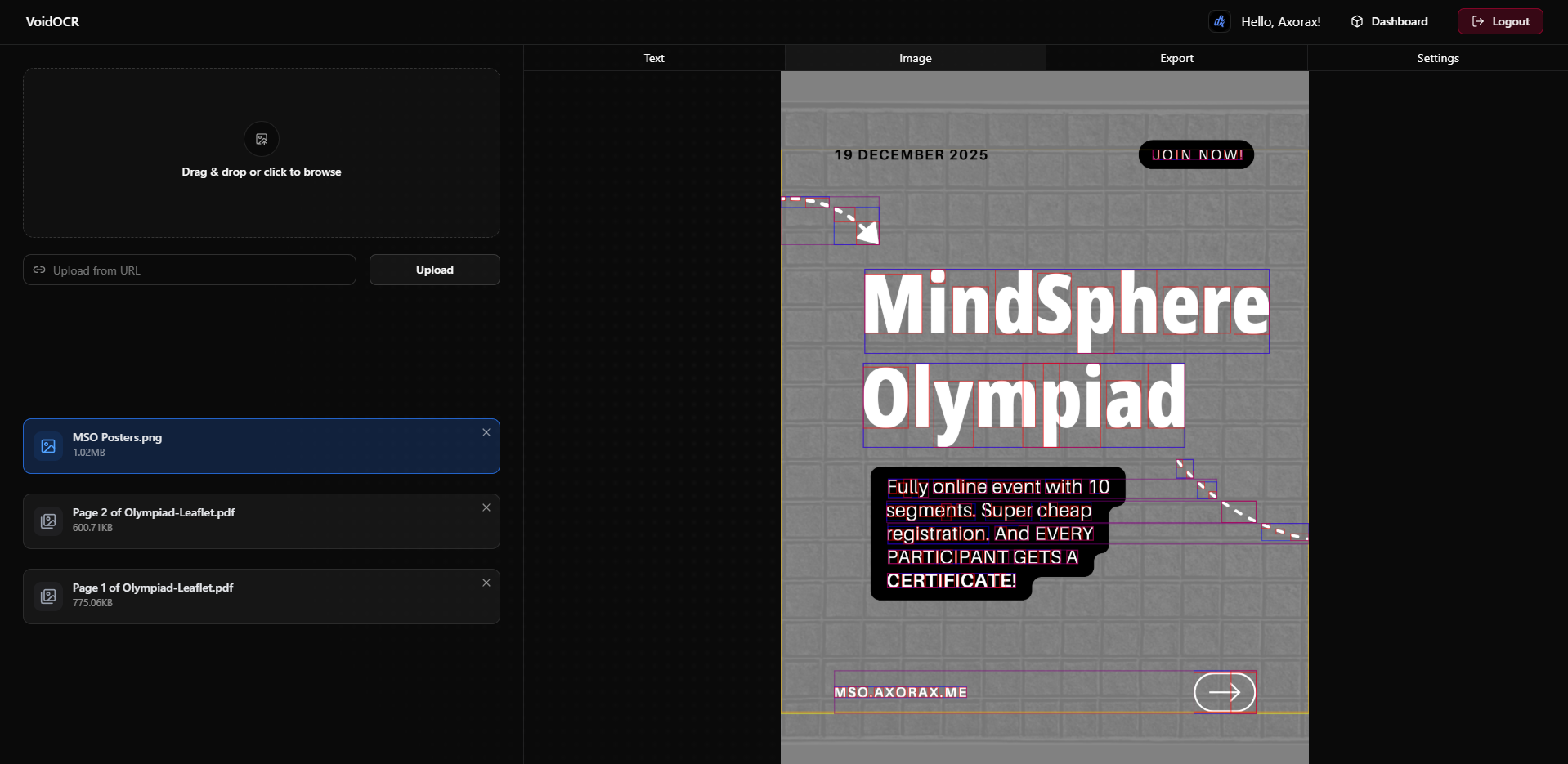Screen dimensions: 1568x764
Task: Click the Upload from URL input field
Action: click(x=188, y=270)
